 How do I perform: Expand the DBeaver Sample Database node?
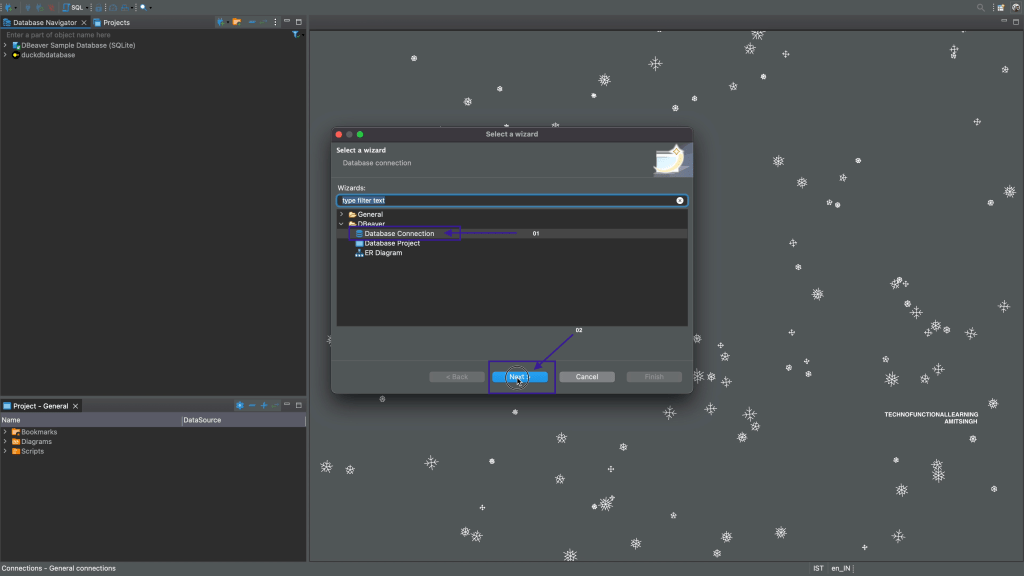5,45
